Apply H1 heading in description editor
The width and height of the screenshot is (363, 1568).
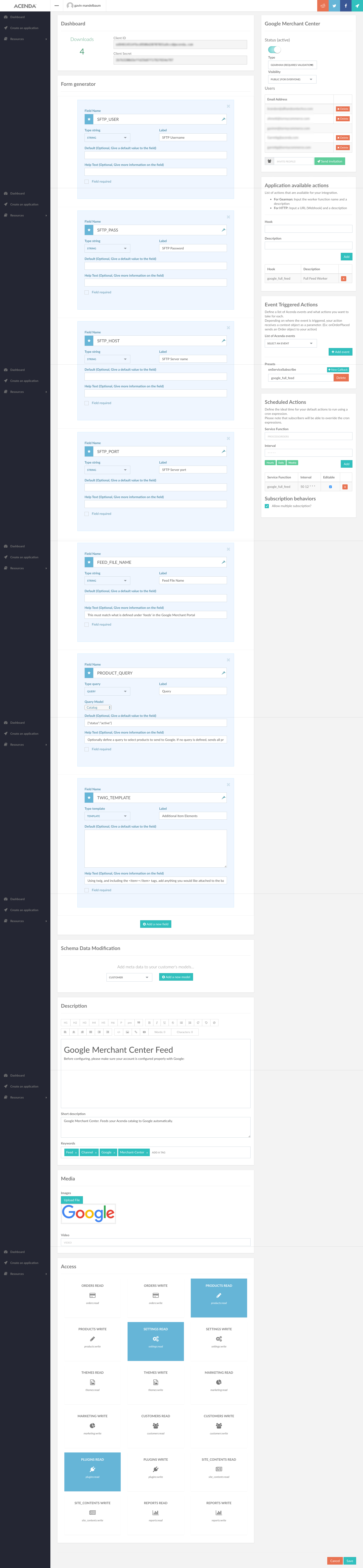pyautogui.click(x=66, y=1023)
